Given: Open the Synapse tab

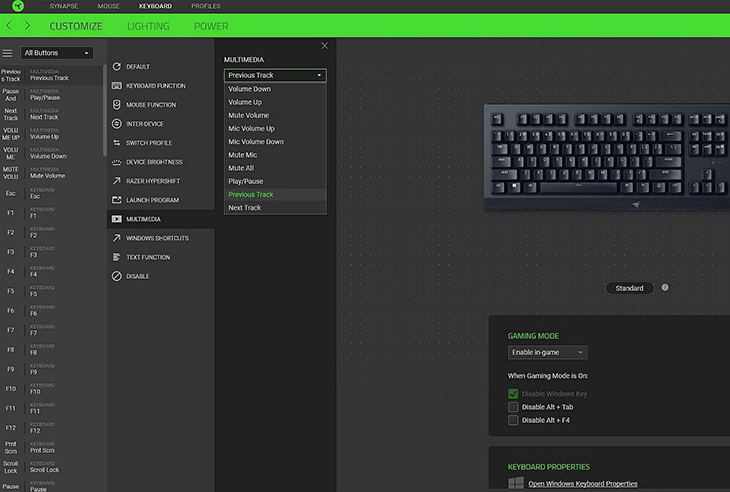Looking at the screenshot, I should tap(64, 6).
